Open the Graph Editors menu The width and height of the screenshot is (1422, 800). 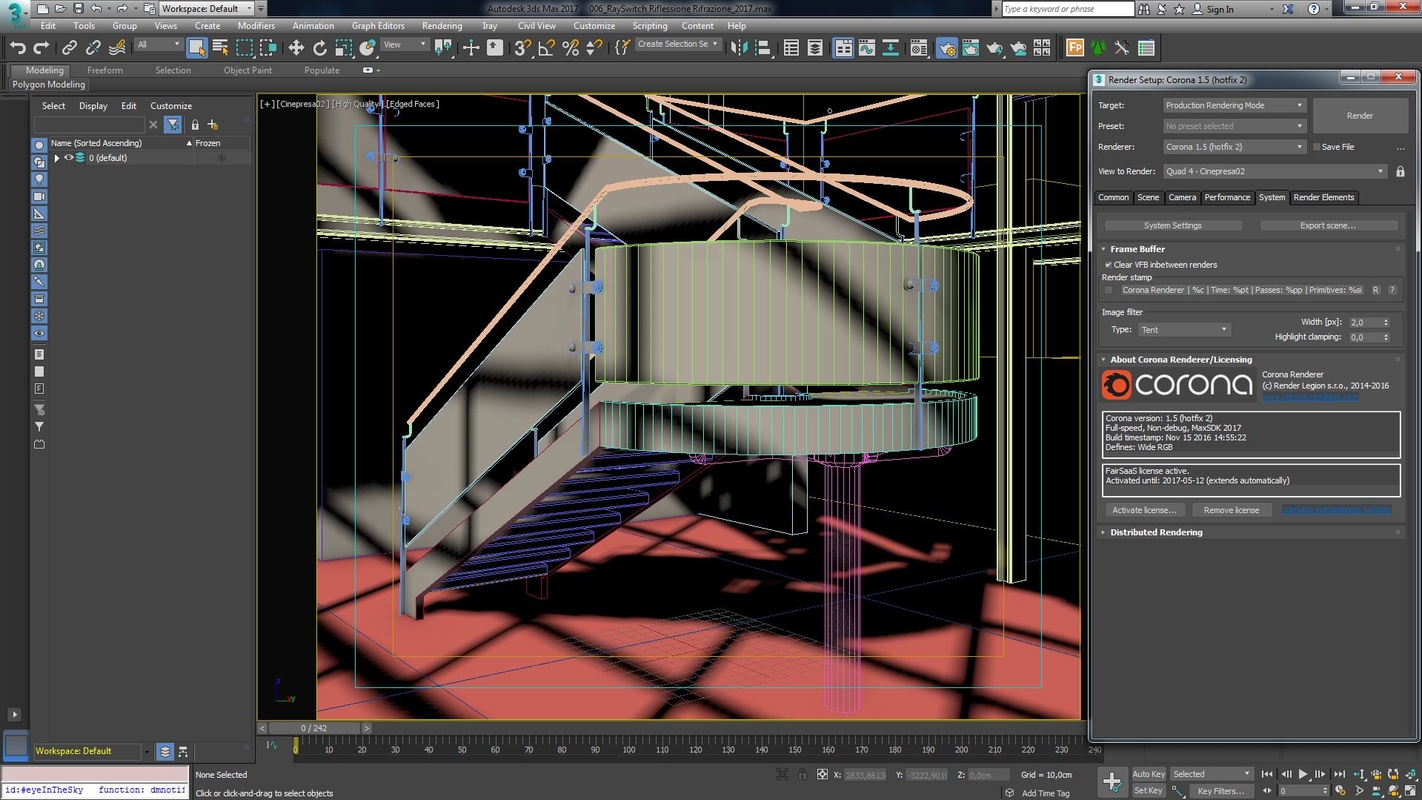pos(378,26)
